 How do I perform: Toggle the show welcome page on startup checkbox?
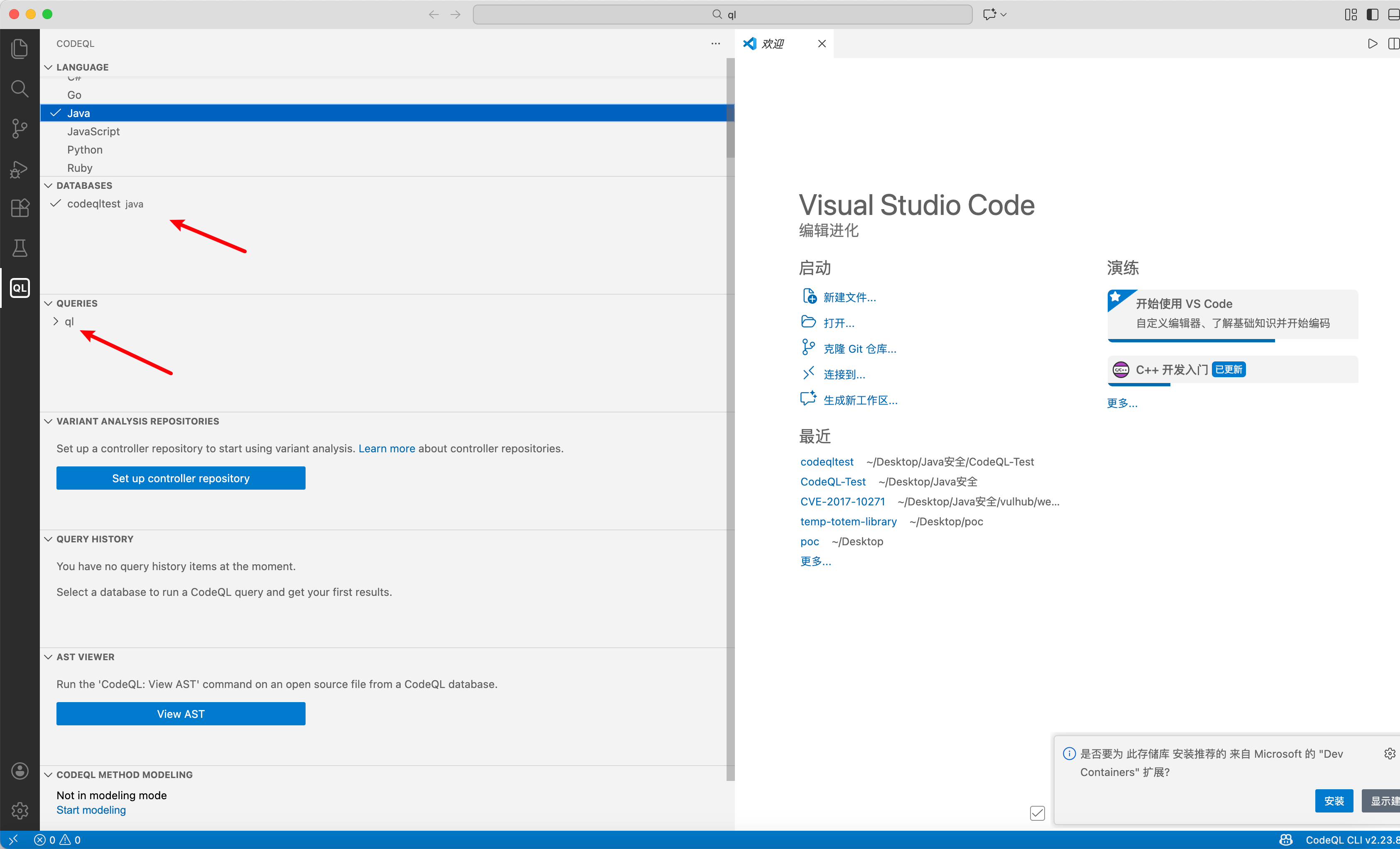[1037, 812]
